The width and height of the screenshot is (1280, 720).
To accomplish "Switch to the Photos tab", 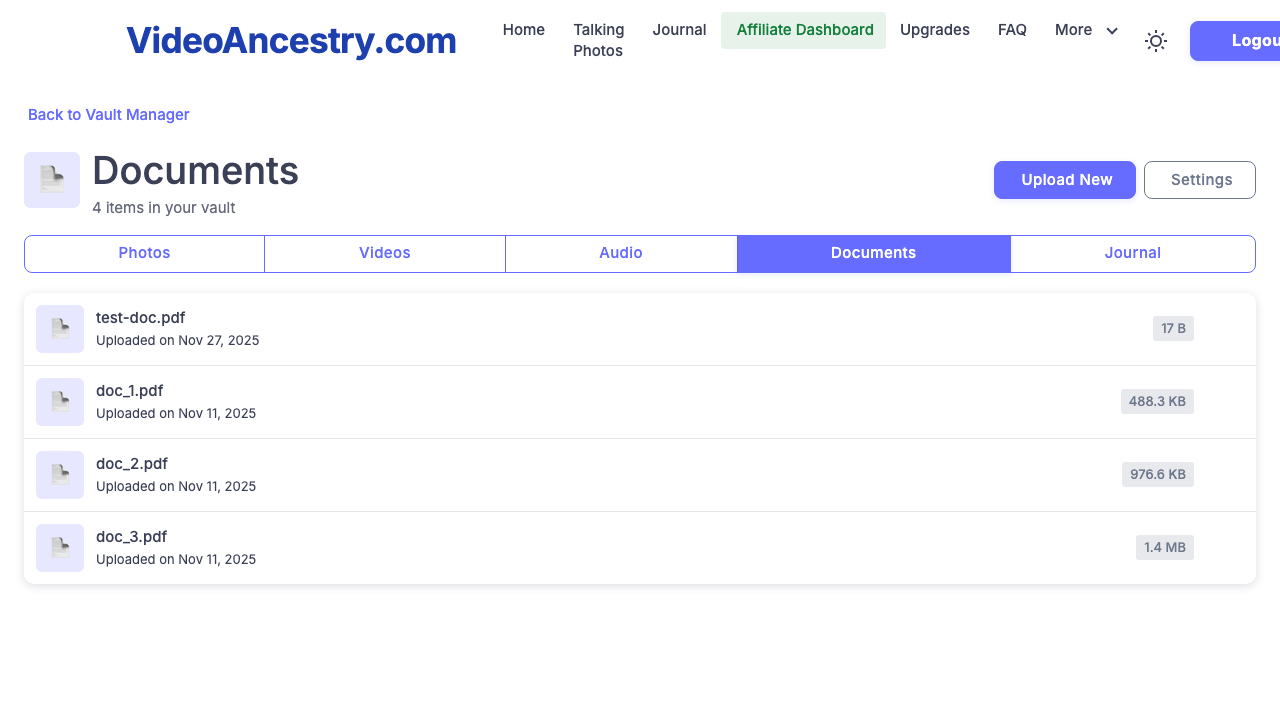I will coord(144,253).
